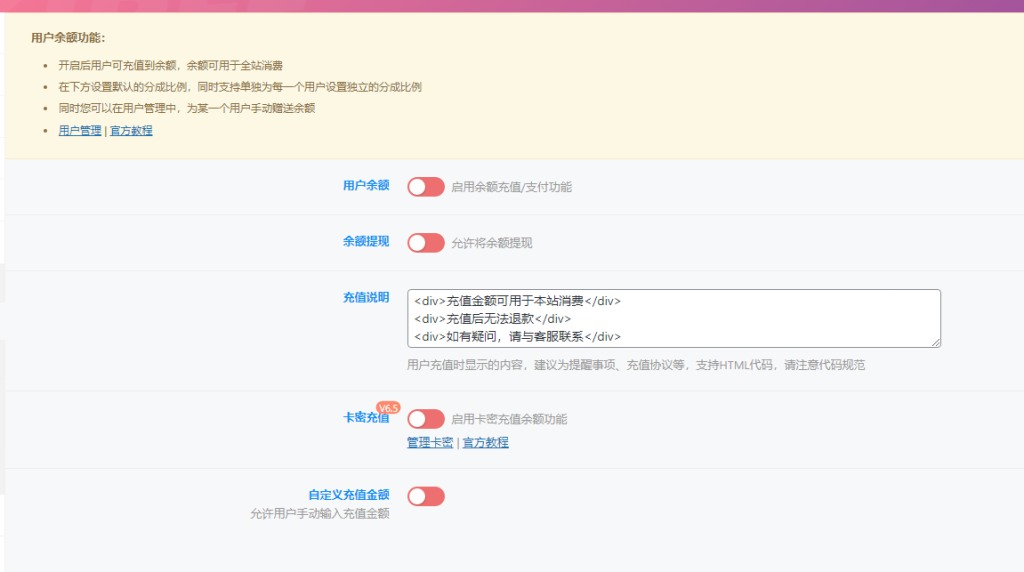Toggle the 用户余额 switch
This screenshot has height=572, width=1024.
(x=426, y=187)
